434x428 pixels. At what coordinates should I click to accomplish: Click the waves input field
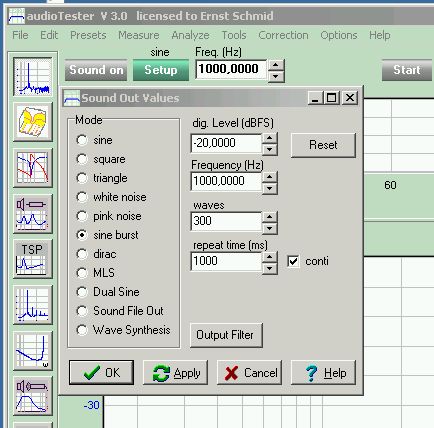pos(226,221)
